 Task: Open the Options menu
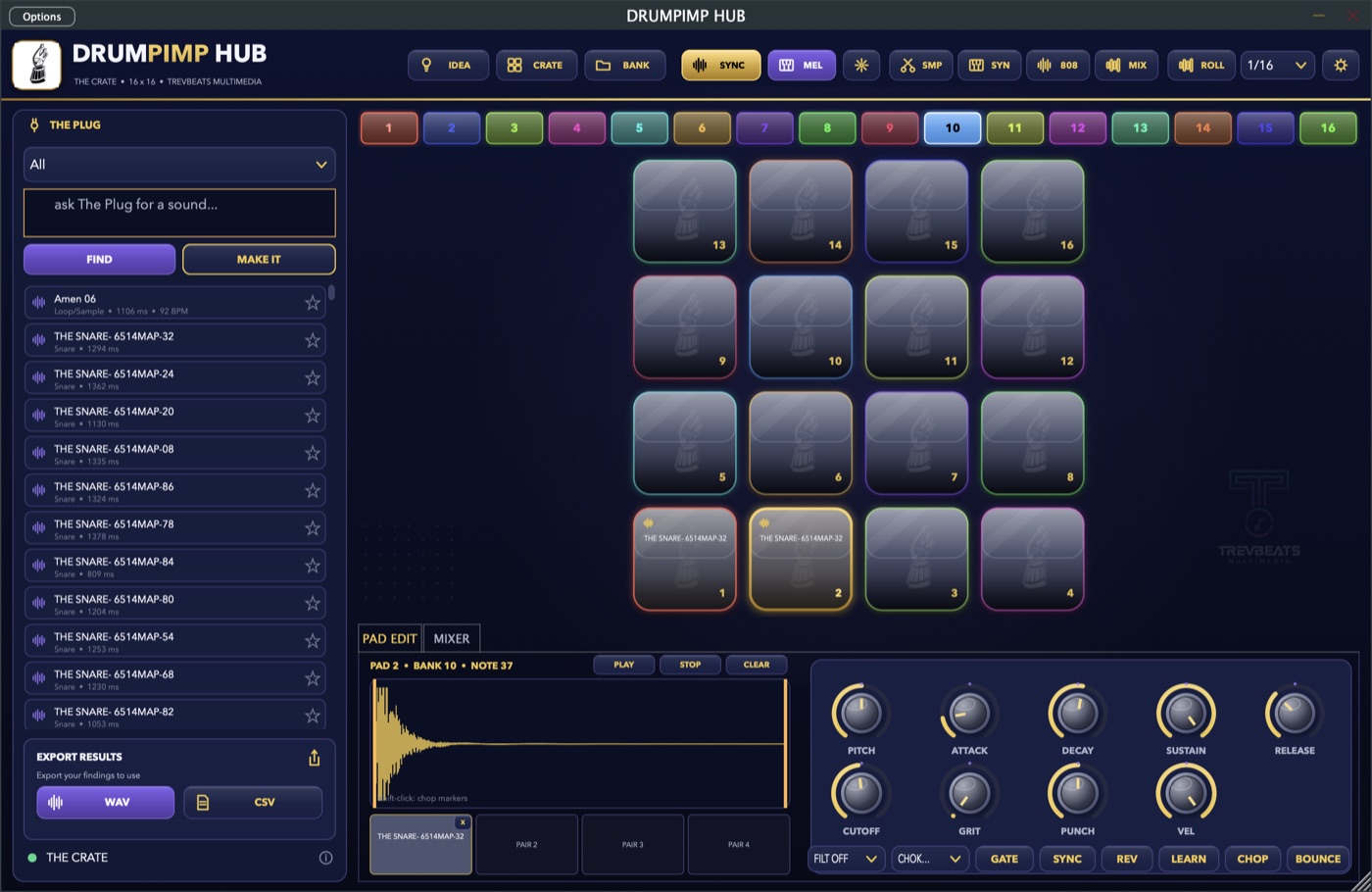[42, 17]
